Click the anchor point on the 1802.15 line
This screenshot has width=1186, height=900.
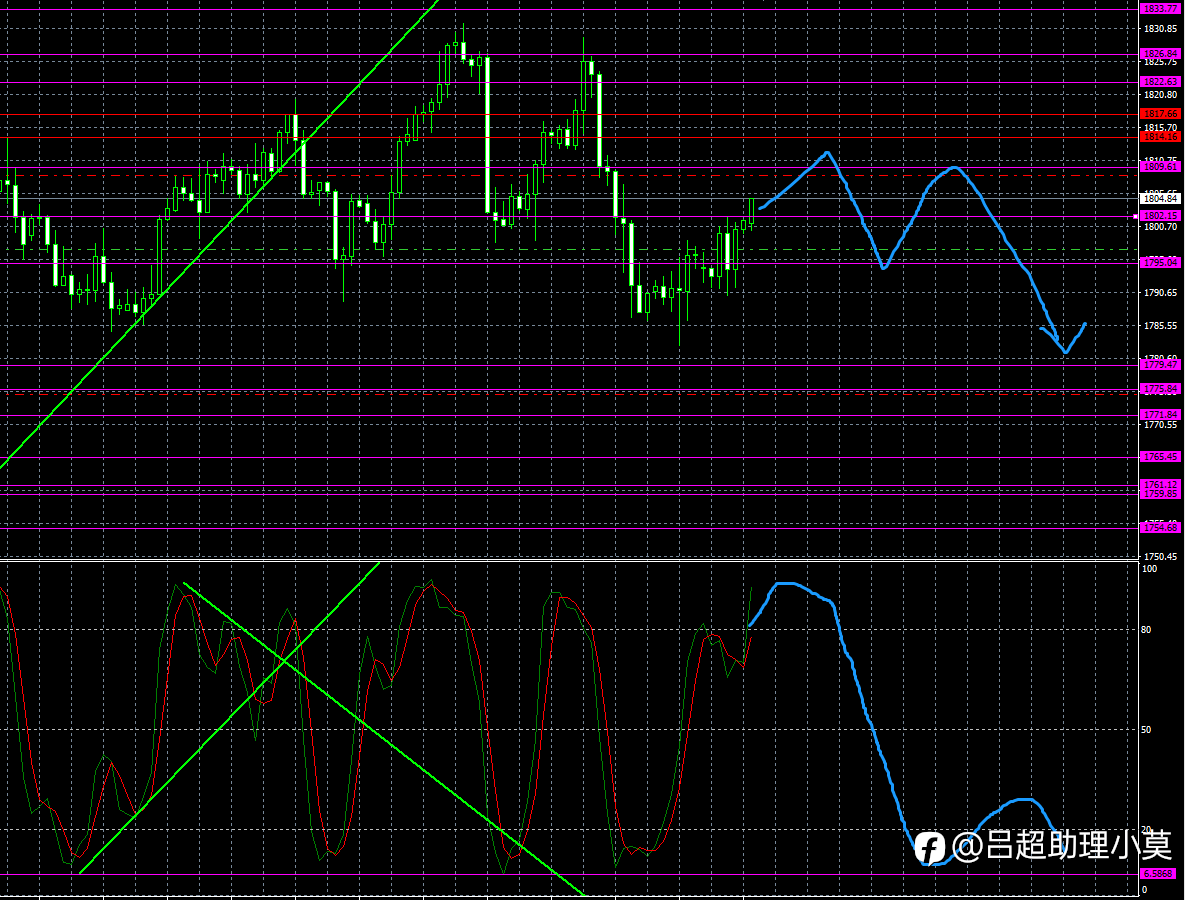(1135, 216)
